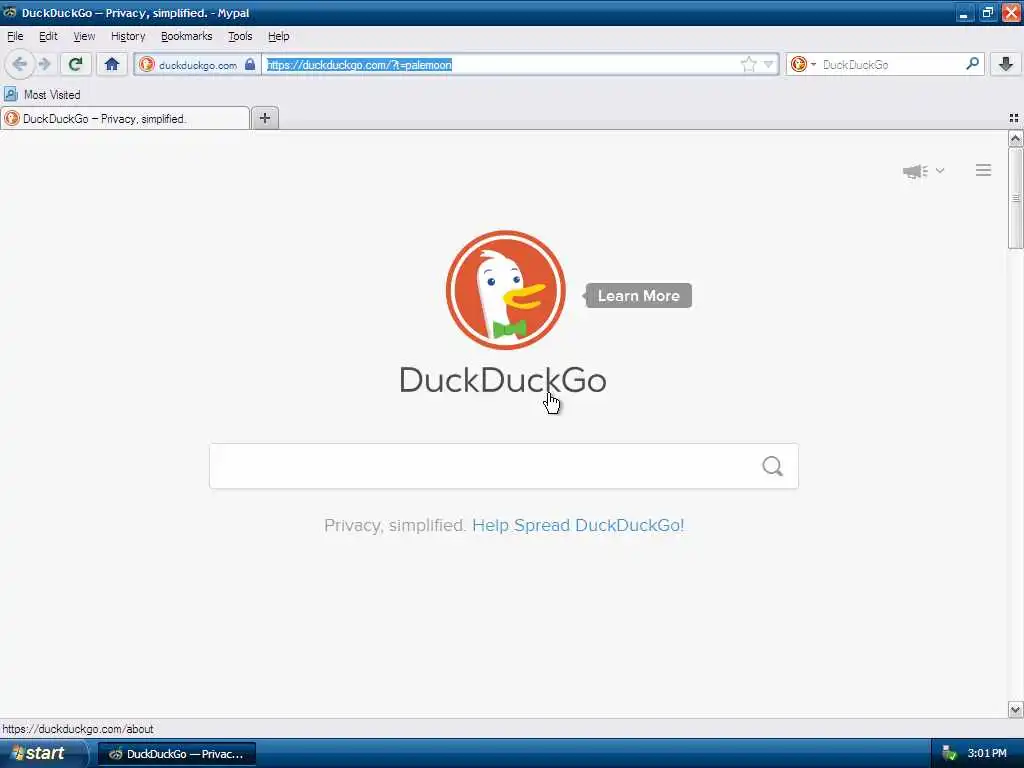
Task: Open the URL history dropdown arrow
Action: [768, 64]
